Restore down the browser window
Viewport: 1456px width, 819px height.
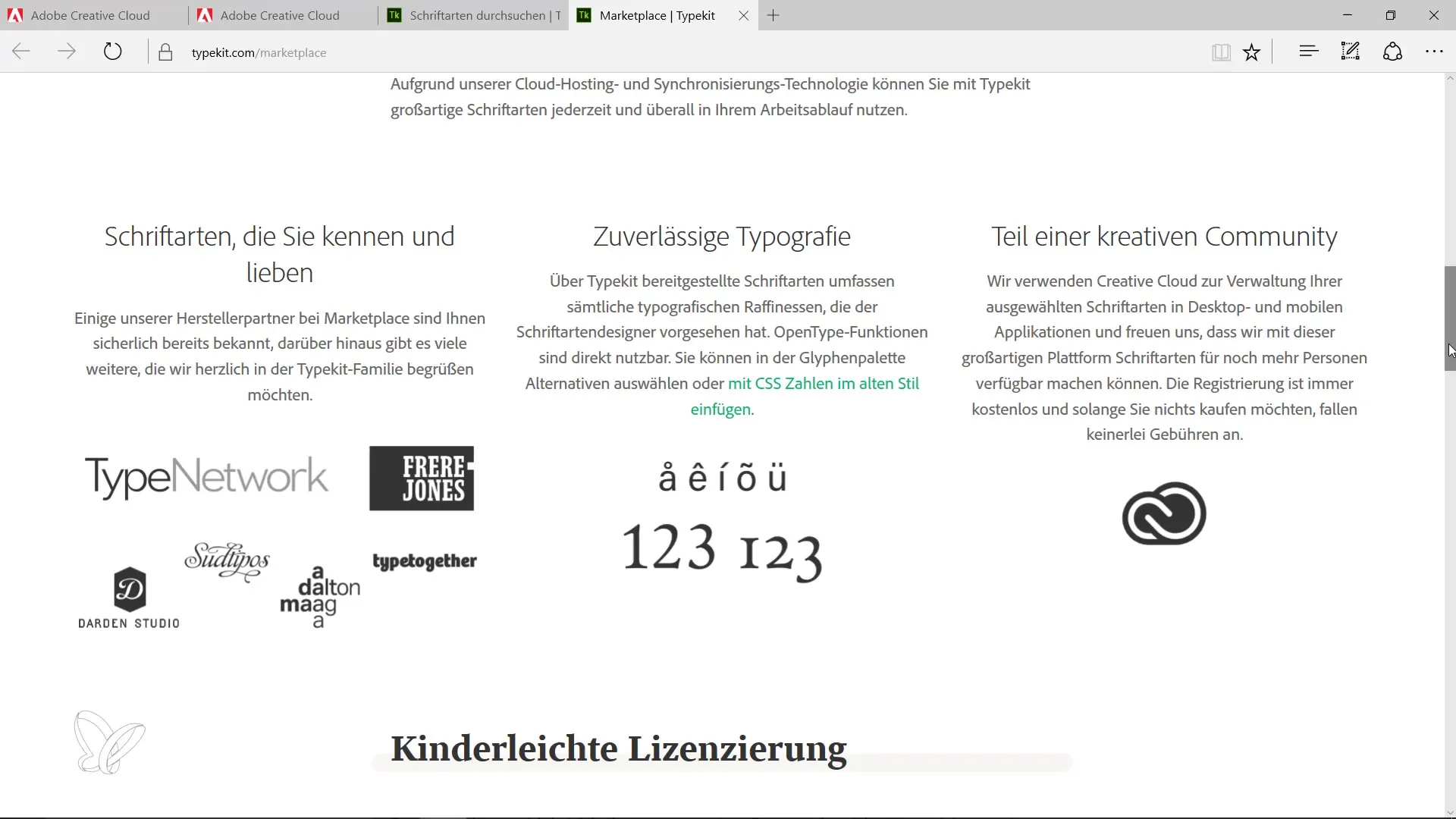tap(1391, 15)
